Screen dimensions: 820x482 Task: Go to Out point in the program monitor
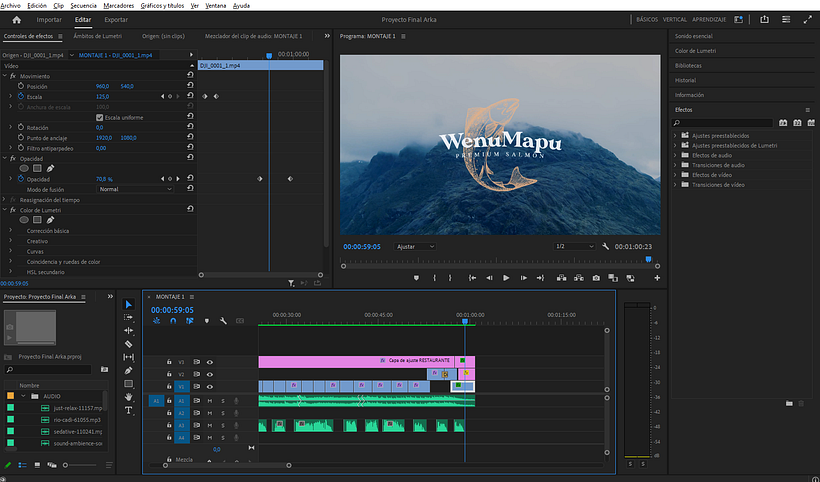coord(540,278)
